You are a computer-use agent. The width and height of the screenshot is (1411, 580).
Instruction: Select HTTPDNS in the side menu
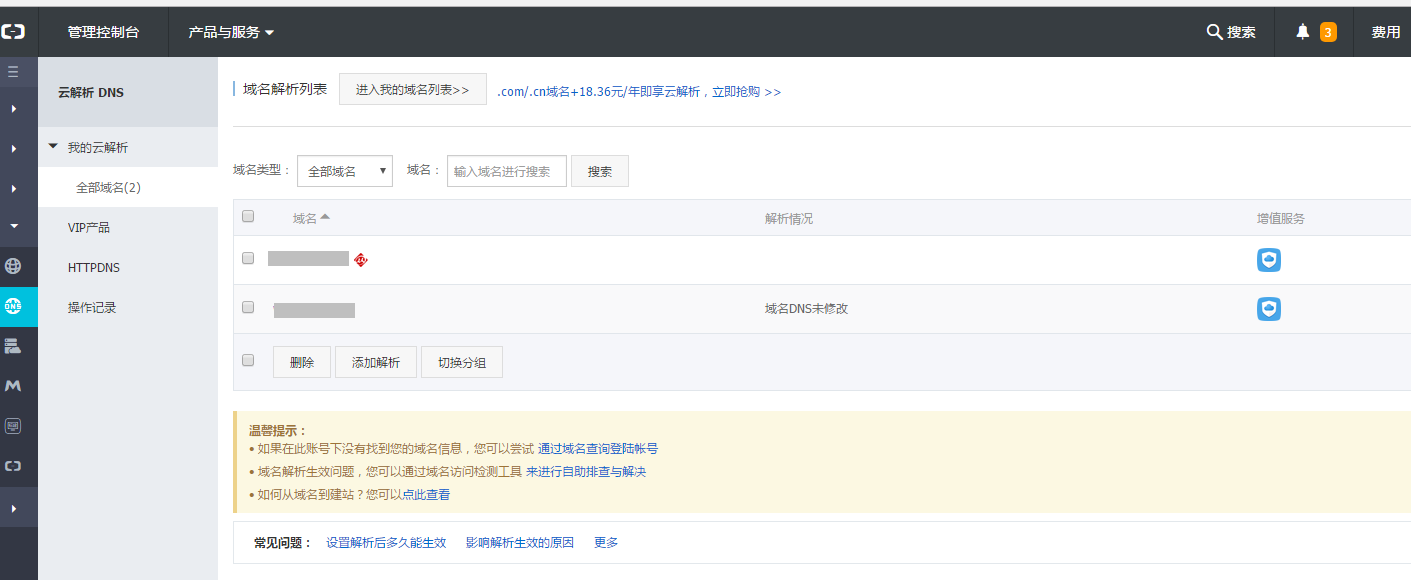click(x=94, y=268)
